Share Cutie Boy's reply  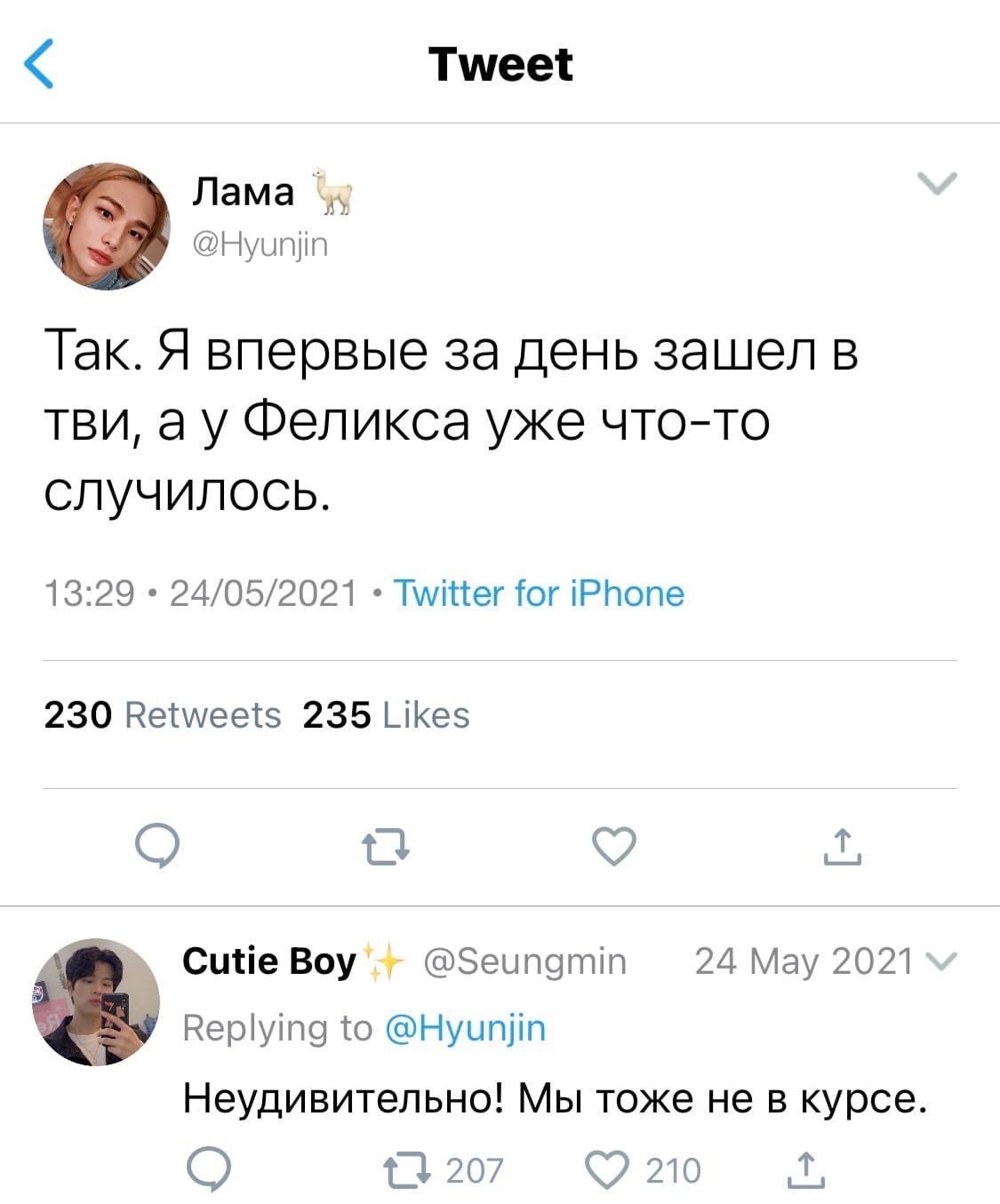point(805,1170)
